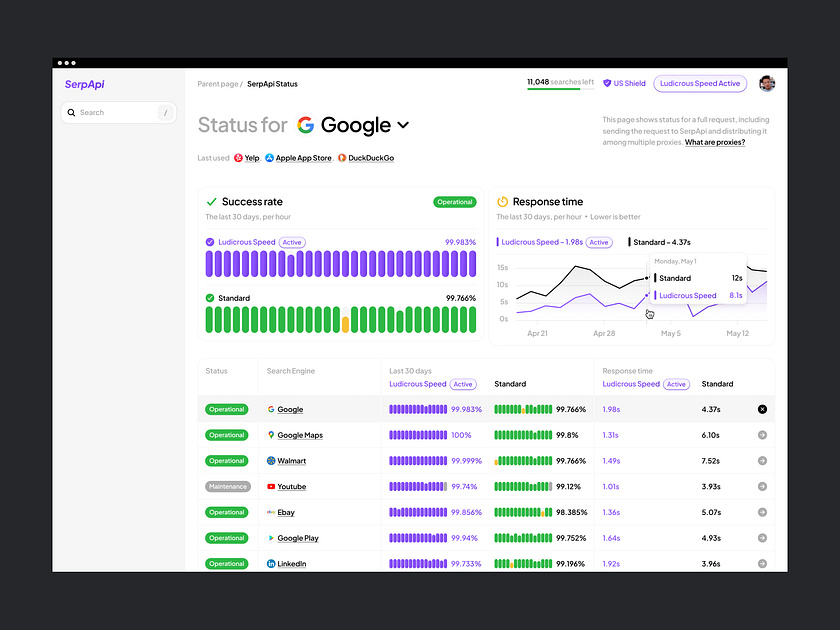Click the Yelp icon
Screen dimensions: 840x630
pos(238,158)
